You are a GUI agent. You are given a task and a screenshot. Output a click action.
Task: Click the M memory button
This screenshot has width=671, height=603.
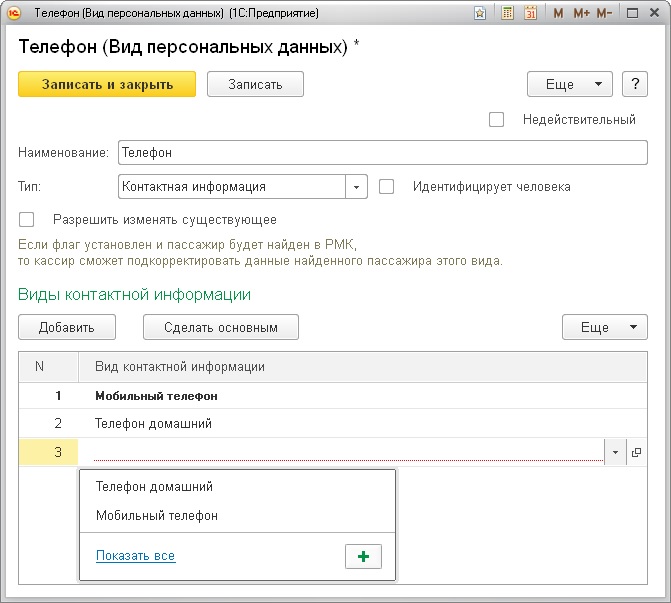(x=558, y=13)
